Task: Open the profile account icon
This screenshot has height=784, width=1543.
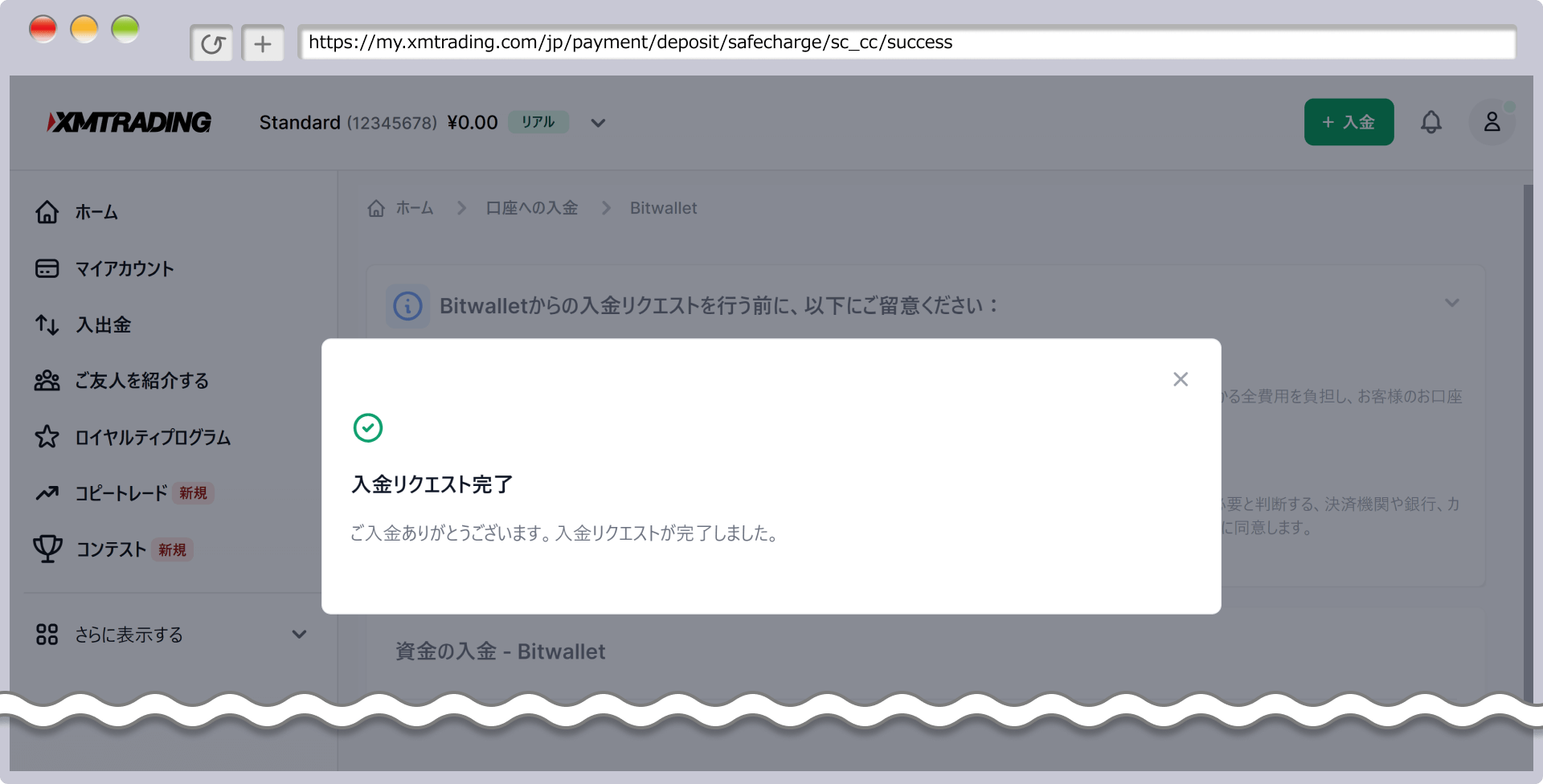Action: tap(1492, 121)
